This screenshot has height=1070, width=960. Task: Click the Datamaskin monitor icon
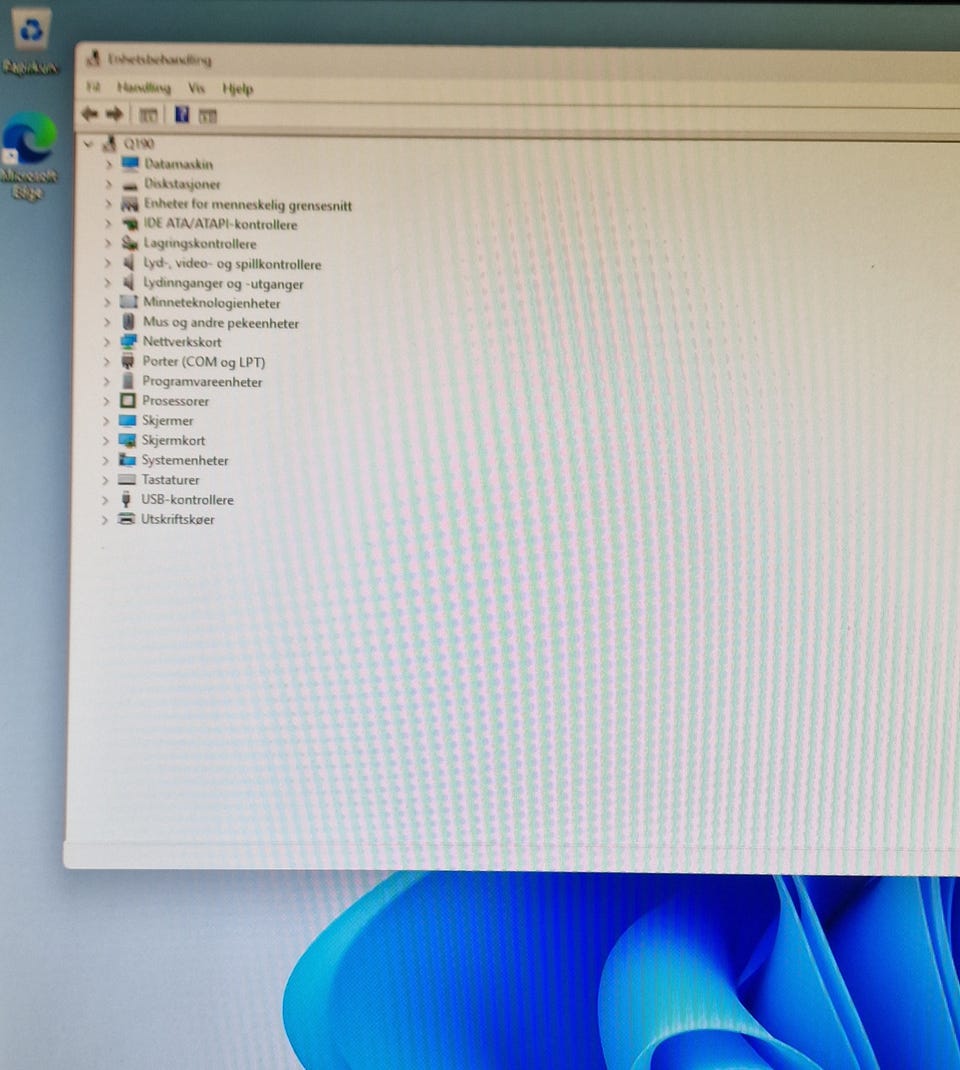(x=130, y=163)
